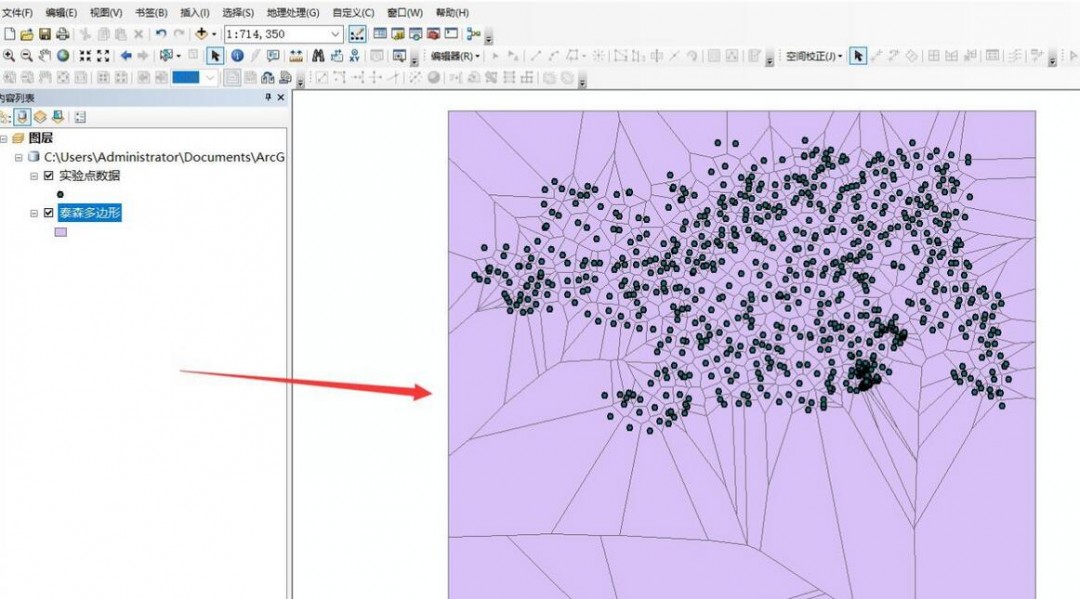The image size is (1080, 599).
Task: Click the Select Elements arrow tool
Action: 215,56
